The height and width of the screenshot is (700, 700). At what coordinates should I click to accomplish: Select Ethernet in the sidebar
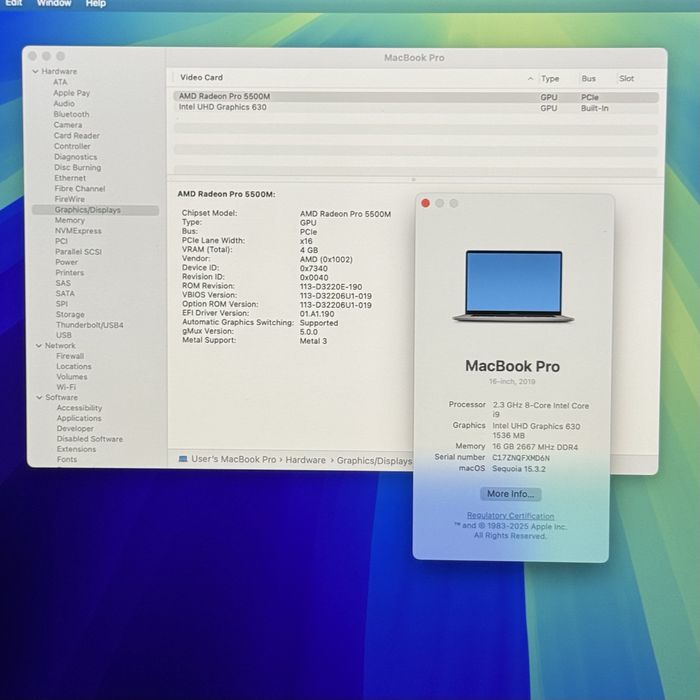tap(70, 178)
